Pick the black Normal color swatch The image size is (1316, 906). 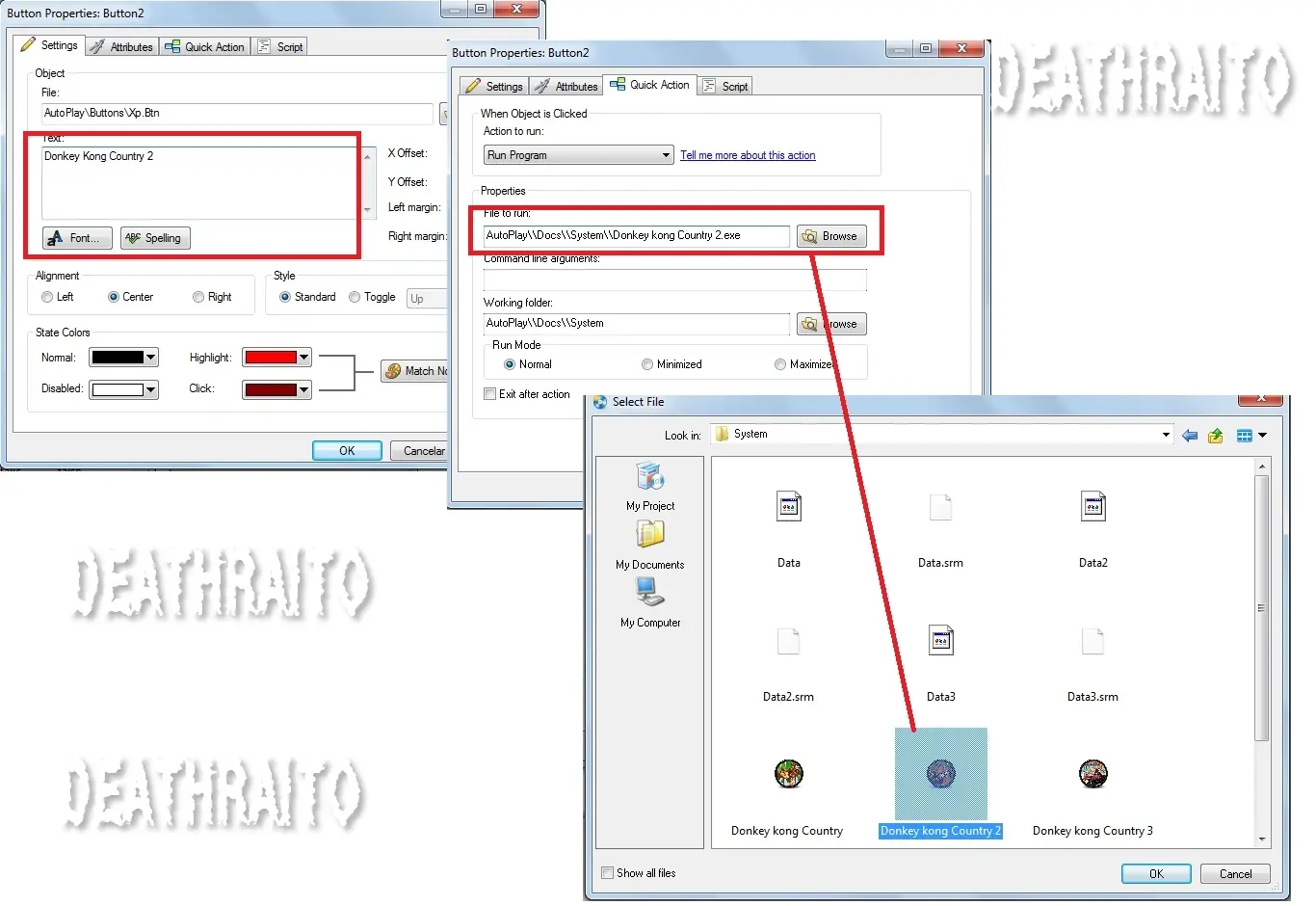coord(117,358)
